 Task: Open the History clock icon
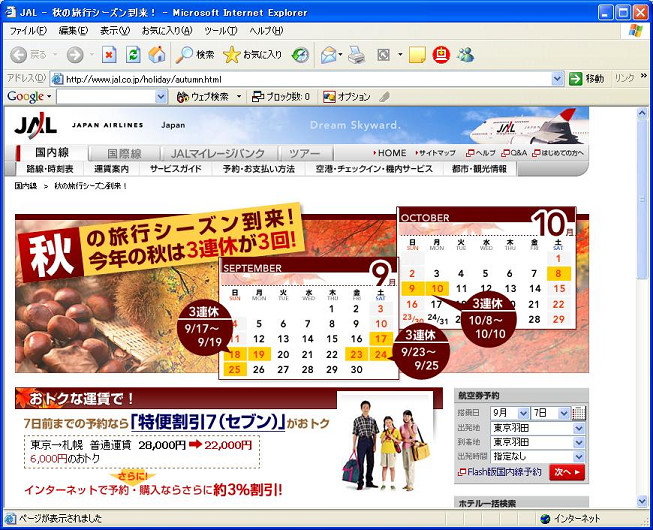(x=300, y=55)
